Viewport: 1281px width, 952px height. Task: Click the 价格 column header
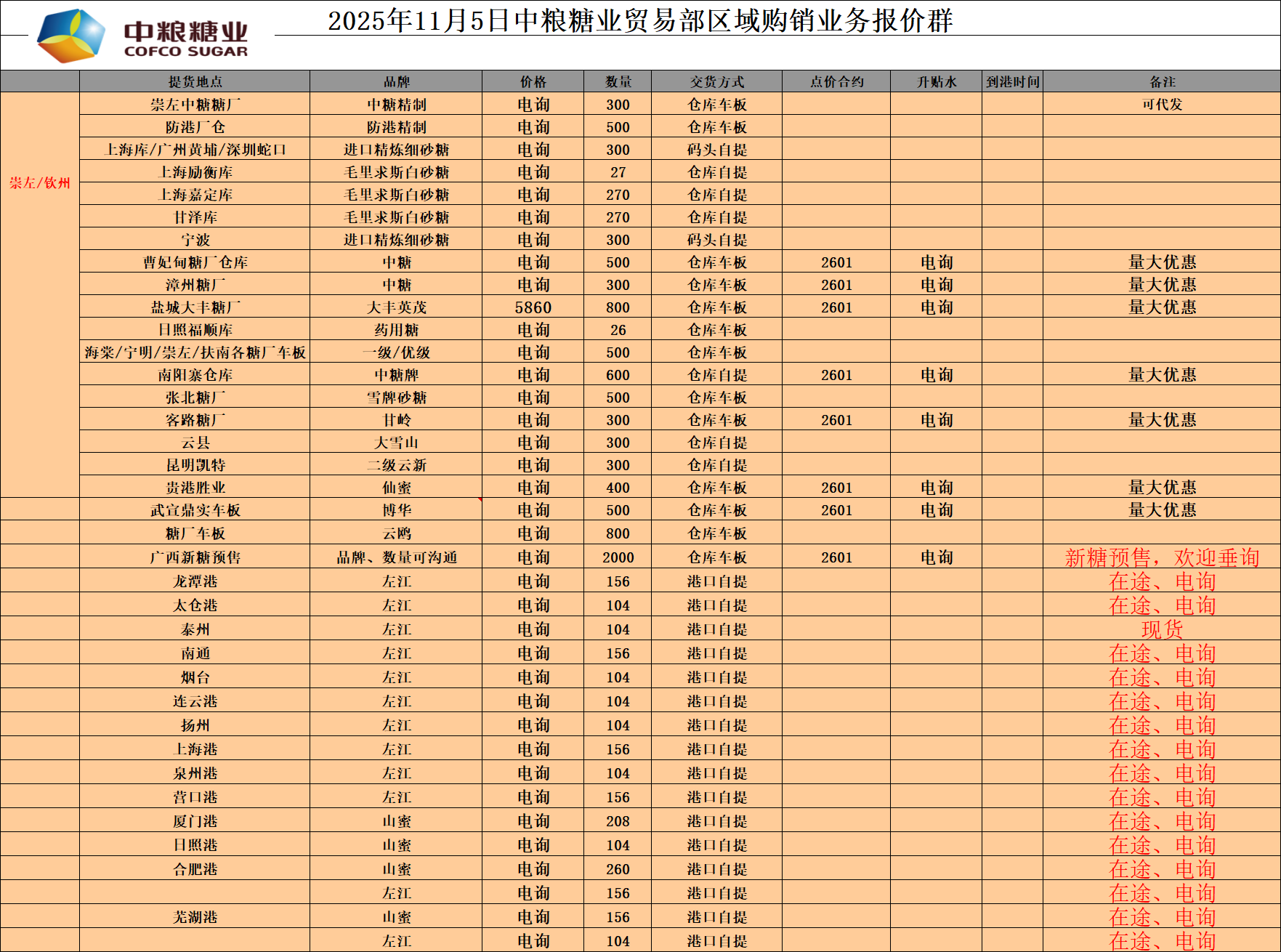(533, 81)
